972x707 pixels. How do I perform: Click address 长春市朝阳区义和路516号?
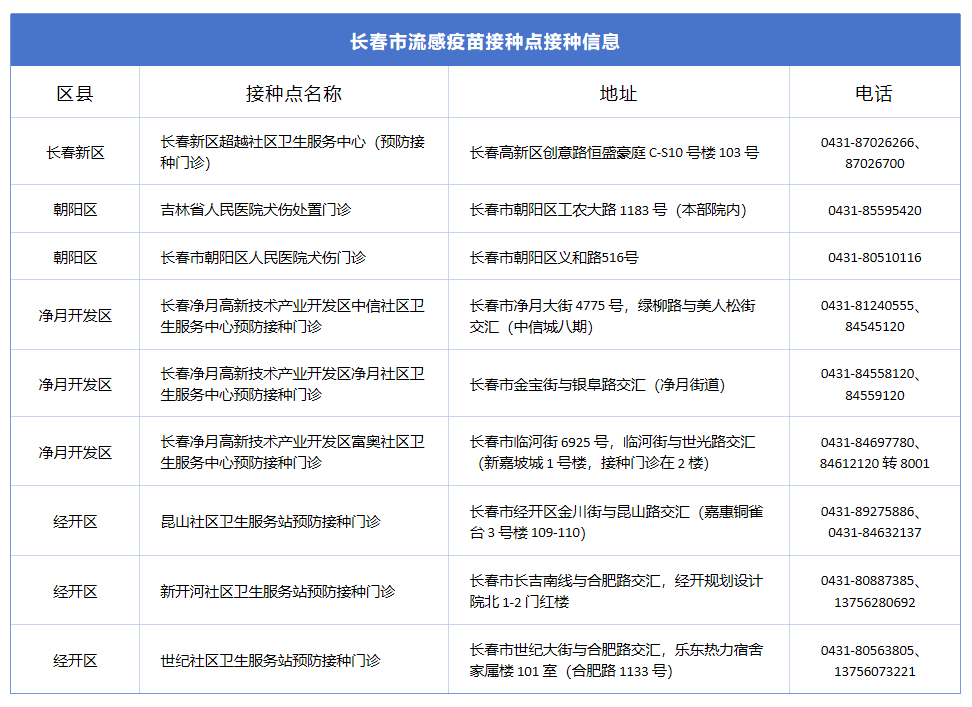[x=554, y=257]
